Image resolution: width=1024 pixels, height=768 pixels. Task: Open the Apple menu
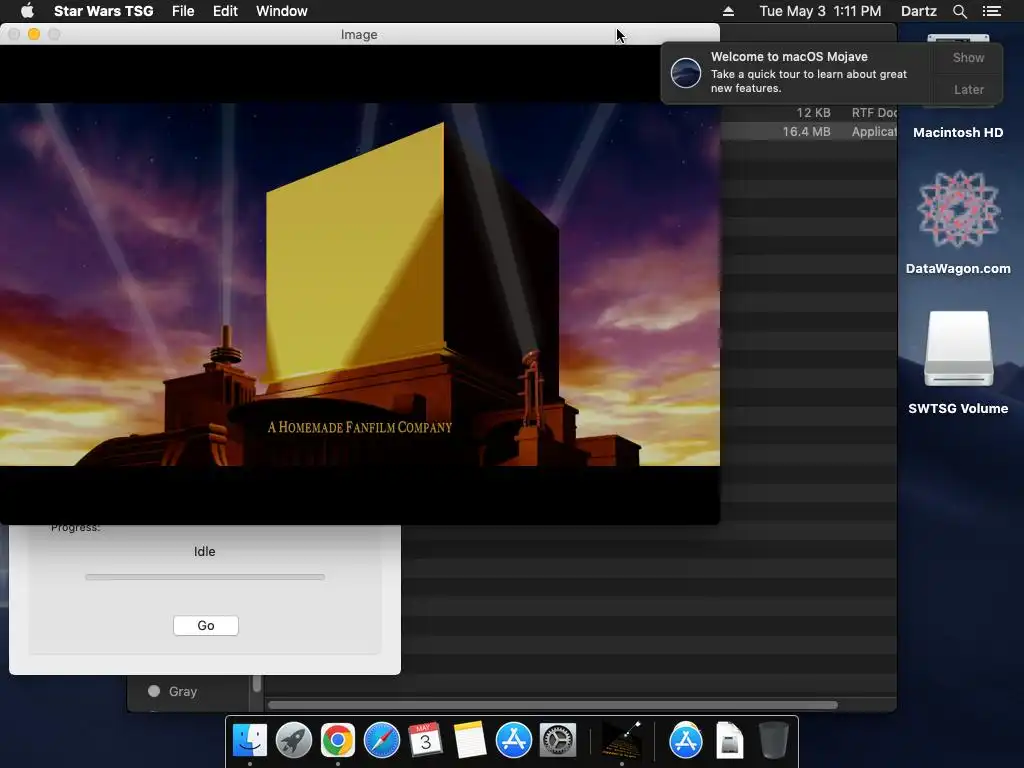pyautogui.click(x=27, y=11)
